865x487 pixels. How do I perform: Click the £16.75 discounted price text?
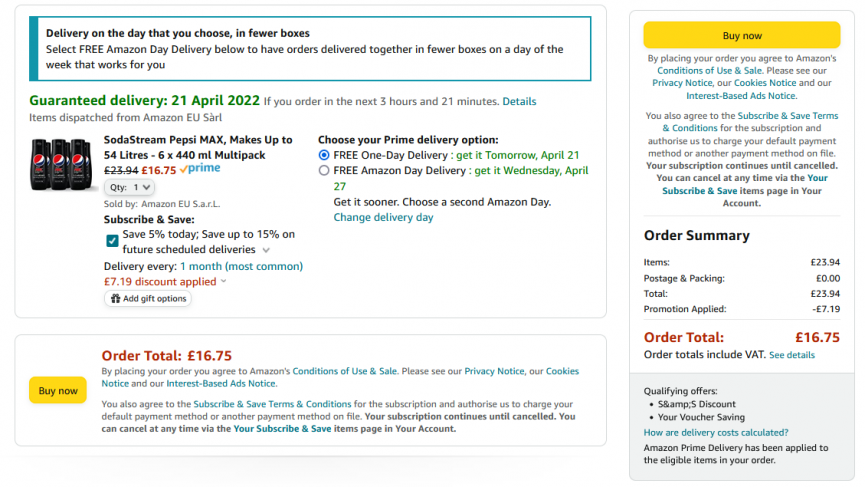(159, 170)
